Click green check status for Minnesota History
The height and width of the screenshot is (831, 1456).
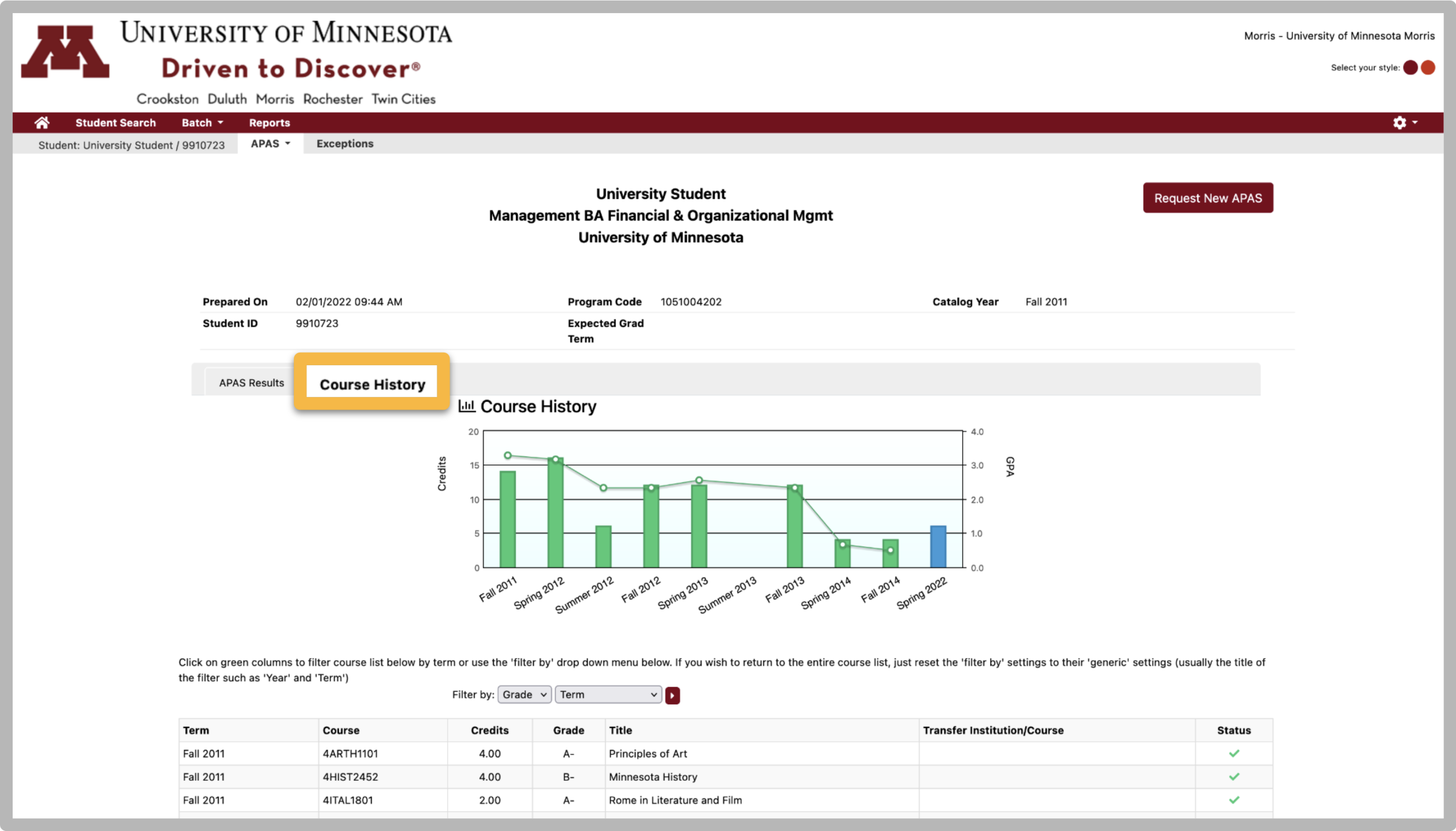[x=1234, y=777]
